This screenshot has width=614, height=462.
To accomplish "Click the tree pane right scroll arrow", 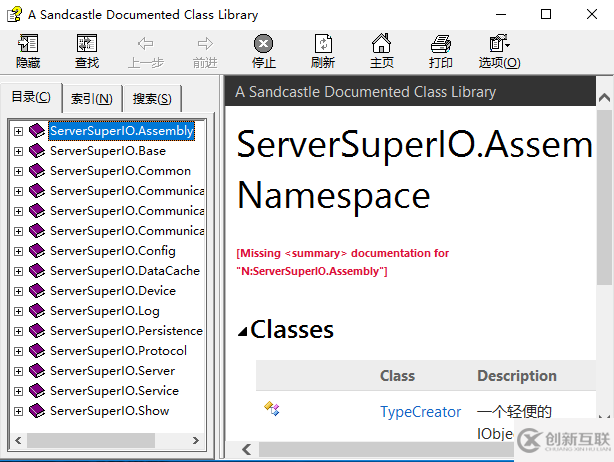I will tap(196, 440).
